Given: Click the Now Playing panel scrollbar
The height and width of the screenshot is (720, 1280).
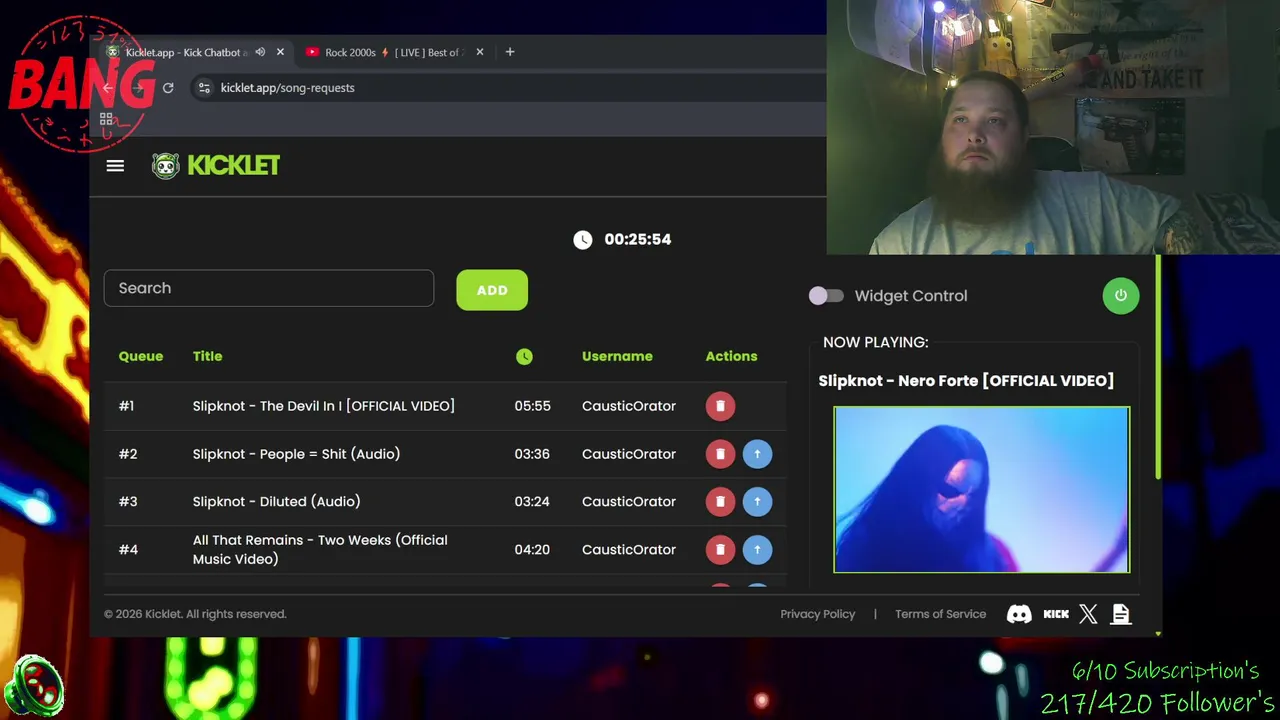Looking at the screenshot, I should [x=1158, y=366].
